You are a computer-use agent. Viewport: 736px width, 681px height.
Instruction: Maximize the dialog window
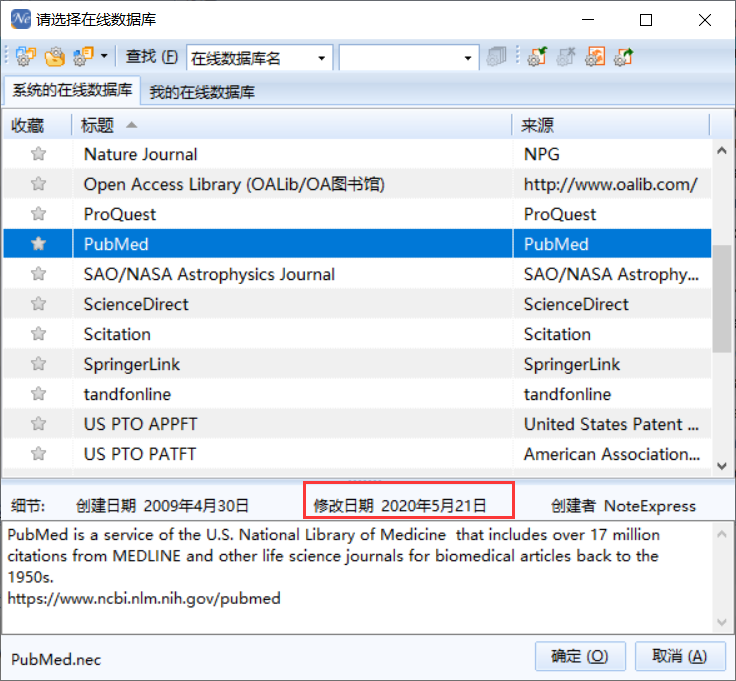(x=646, y=20)
